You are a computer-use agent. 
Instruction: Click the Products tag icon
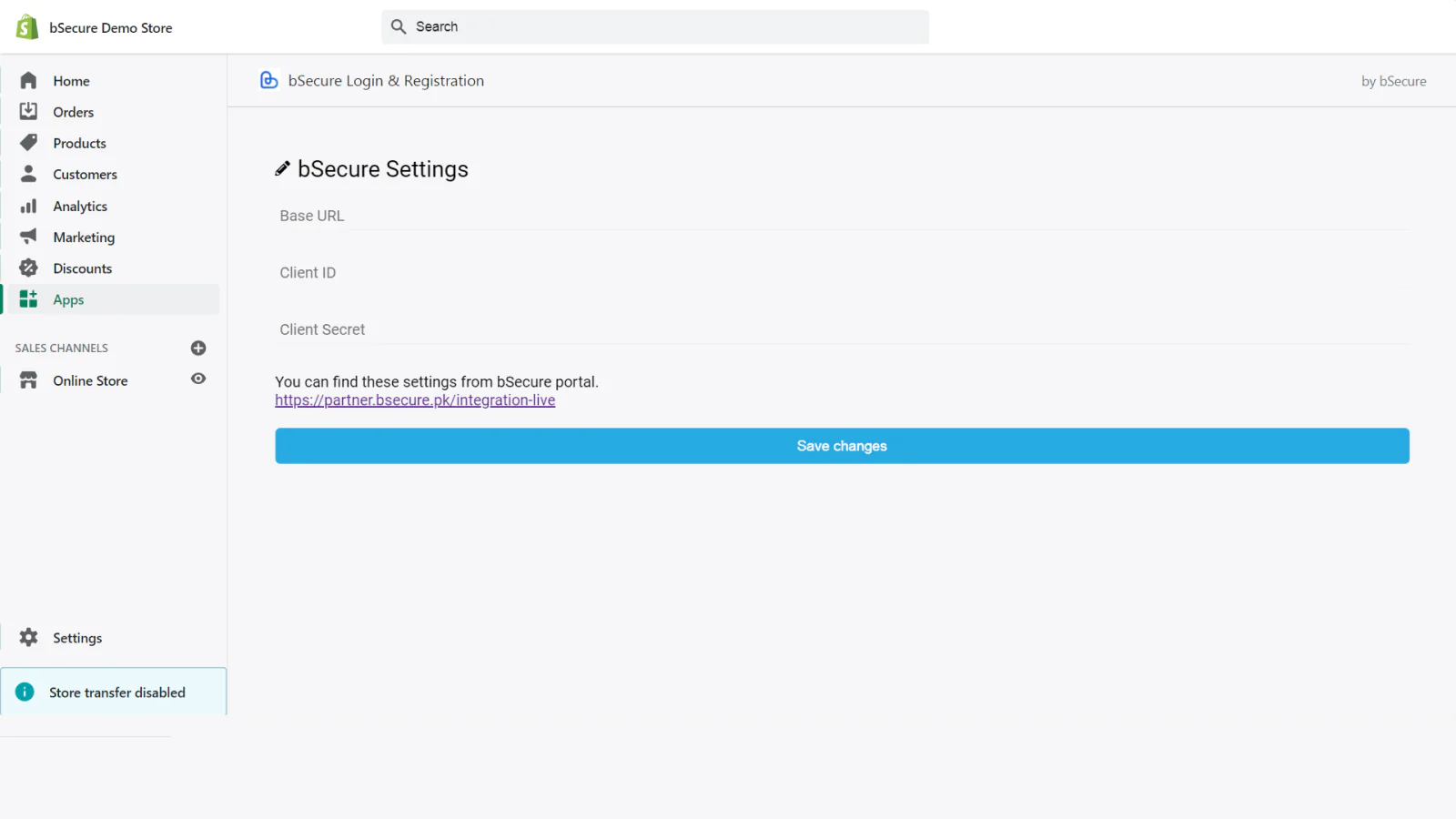(28, 143)
